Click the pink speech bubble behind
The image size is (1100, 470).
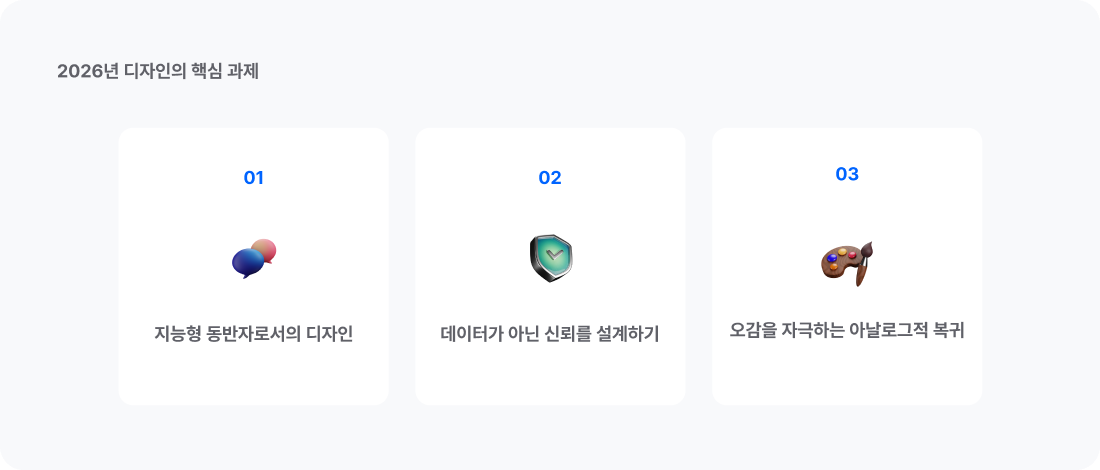coord(265,248)
